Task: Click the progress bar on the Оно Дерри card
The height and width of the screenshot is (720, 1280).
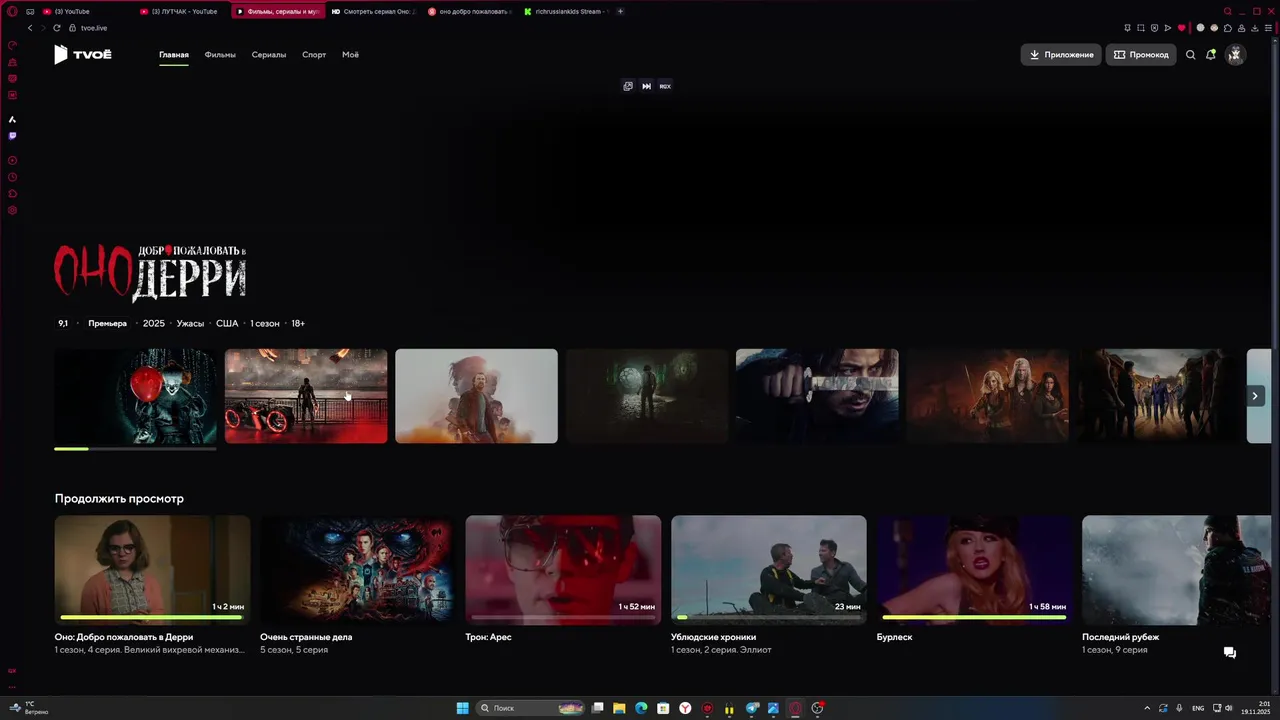Action: click(152, 617)
